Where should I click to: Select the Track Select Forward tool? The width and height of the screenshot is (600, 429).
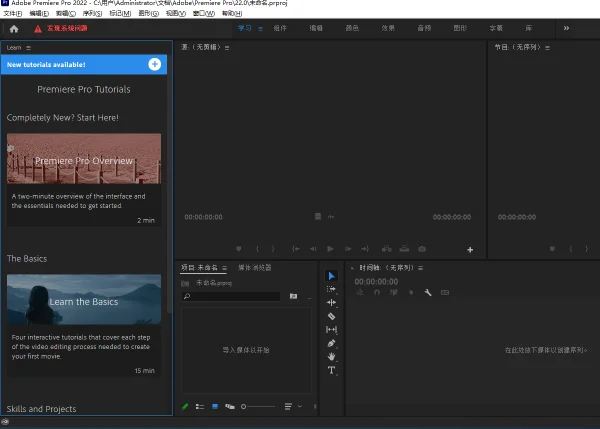coord(331,289)
